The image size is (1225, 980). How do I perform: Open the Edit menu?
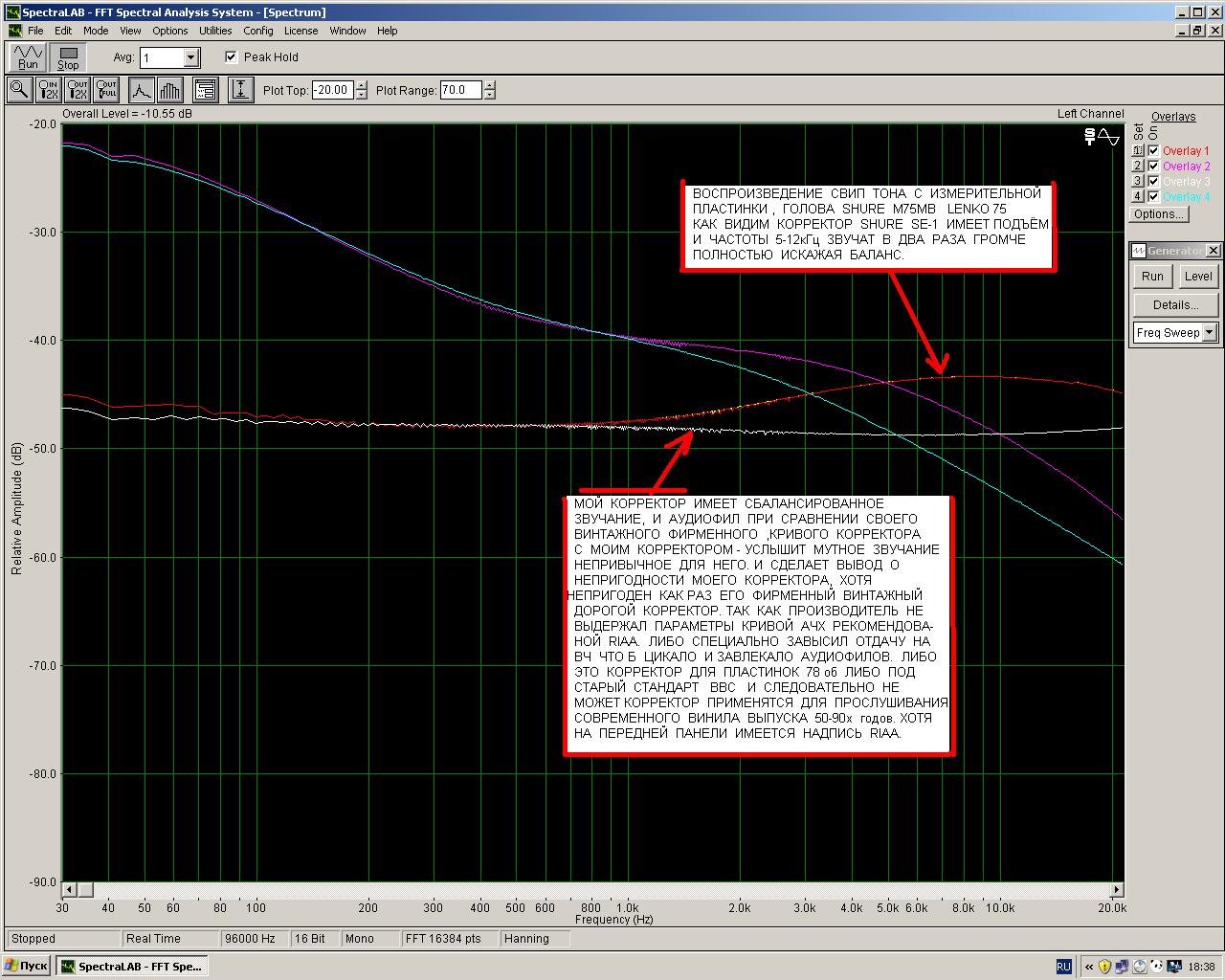pyautogui.click(x=63, y=31)
